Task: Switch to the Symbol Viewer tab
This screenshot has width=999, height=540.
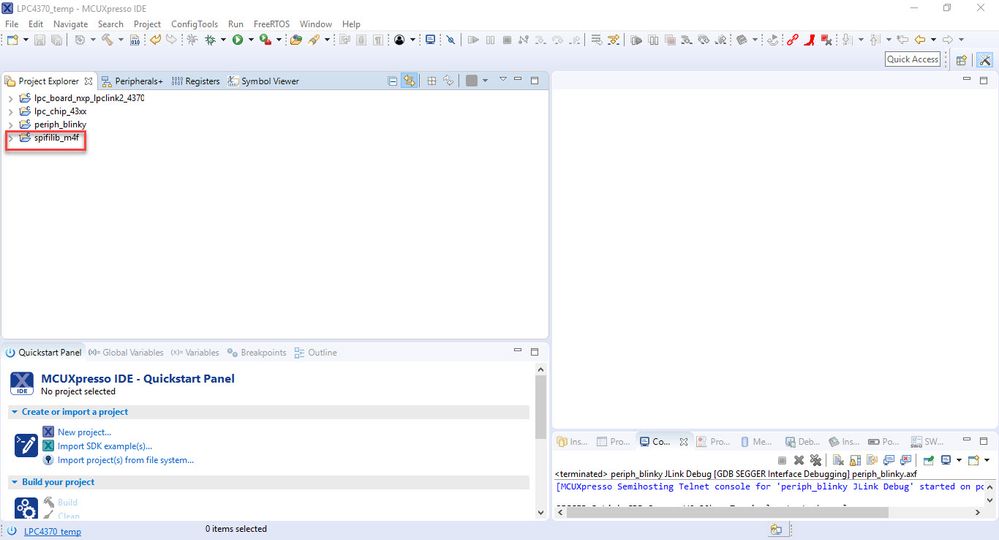Action: (x=264, y=81)
